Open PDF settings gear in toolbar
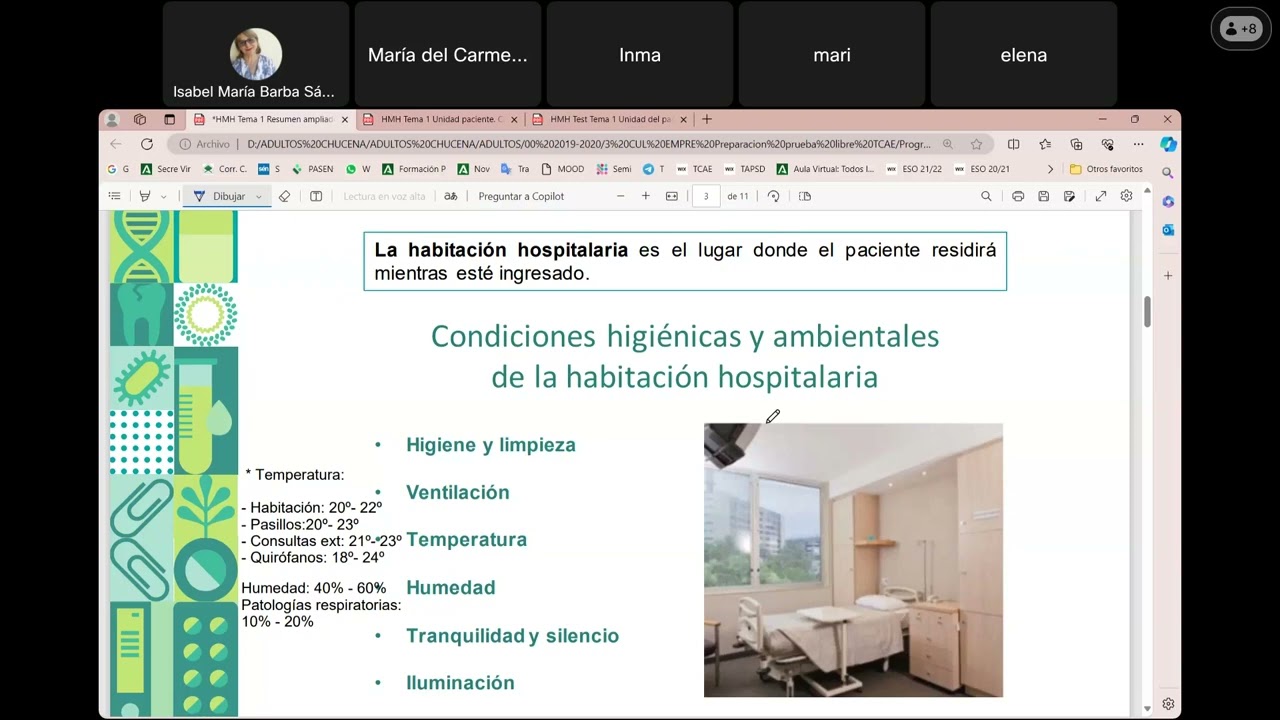 point(1126,196)
